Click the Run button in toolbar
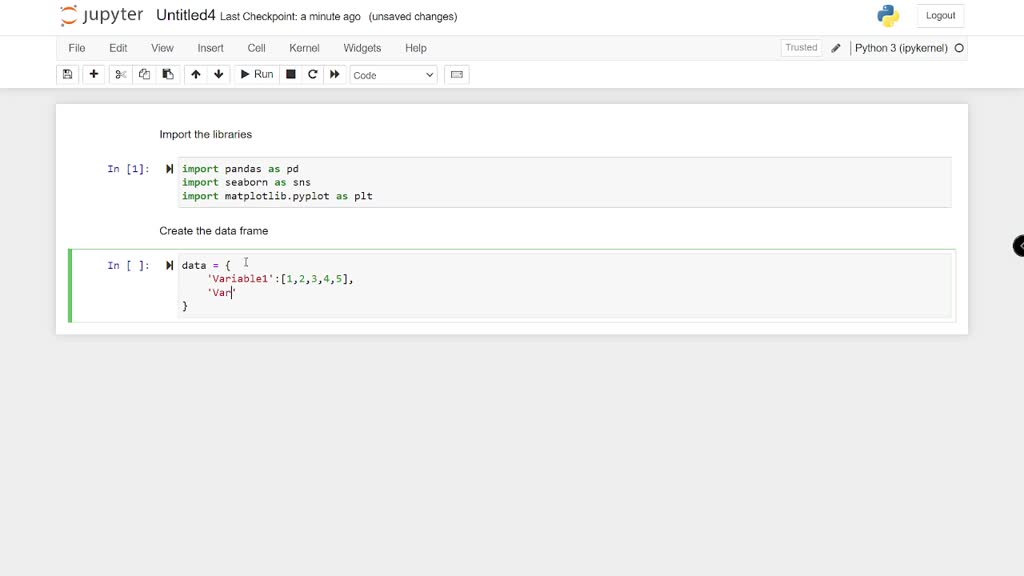This screenshot has width=1024, height=576. click(257, 74)
